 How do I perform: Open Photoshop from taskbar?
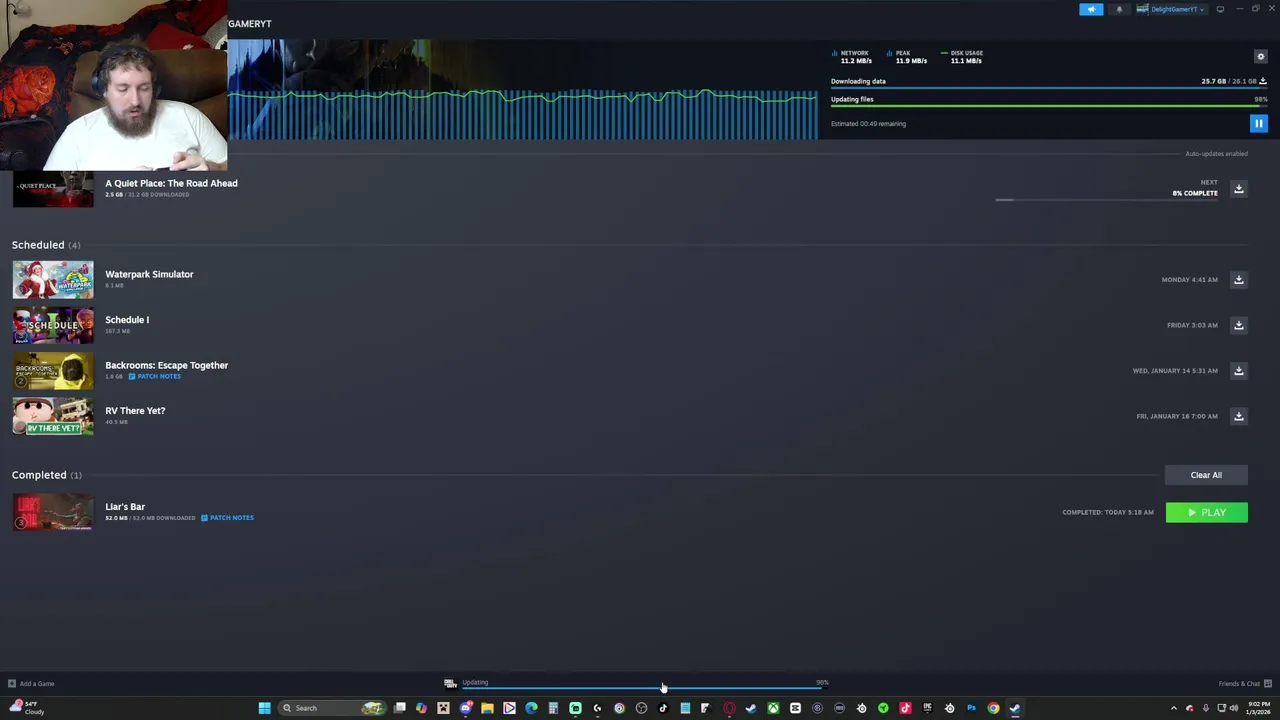971,708
